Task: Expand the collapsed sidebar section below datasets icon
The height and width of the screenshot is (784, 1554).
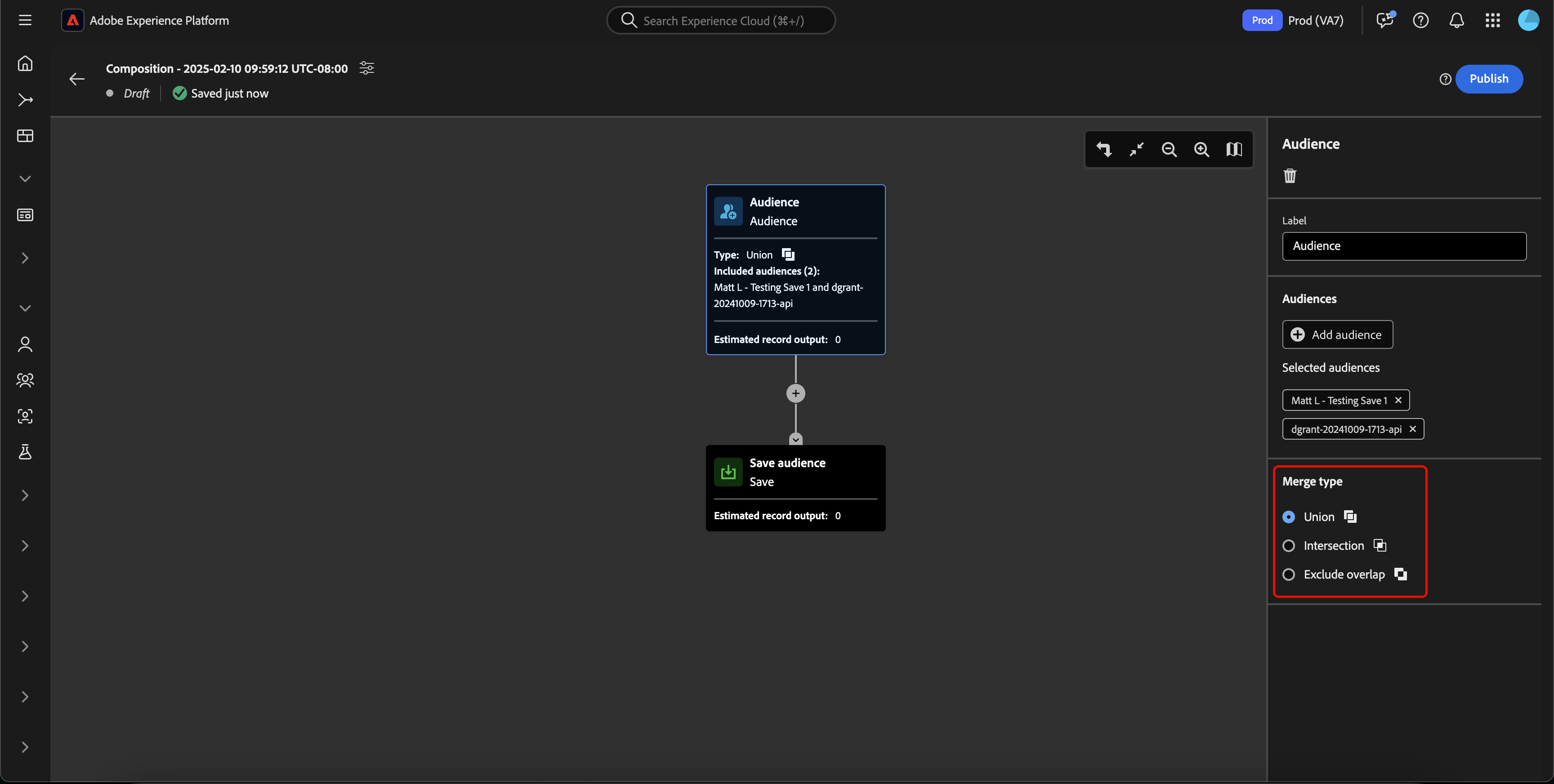Action: coord(25,258)
